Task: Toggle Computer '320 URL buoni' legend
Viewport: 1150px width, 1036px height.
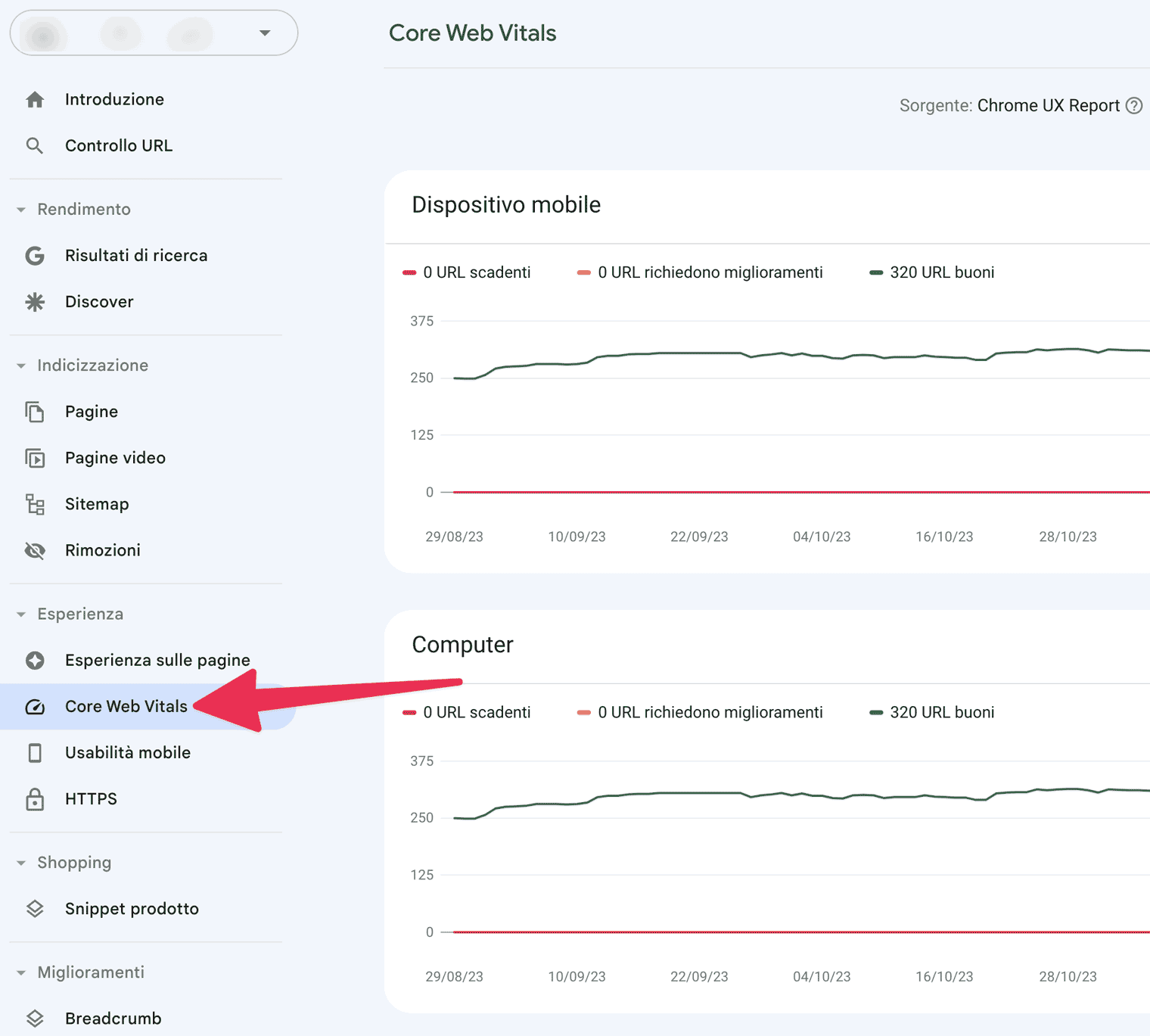Action: tap(932, 713)
